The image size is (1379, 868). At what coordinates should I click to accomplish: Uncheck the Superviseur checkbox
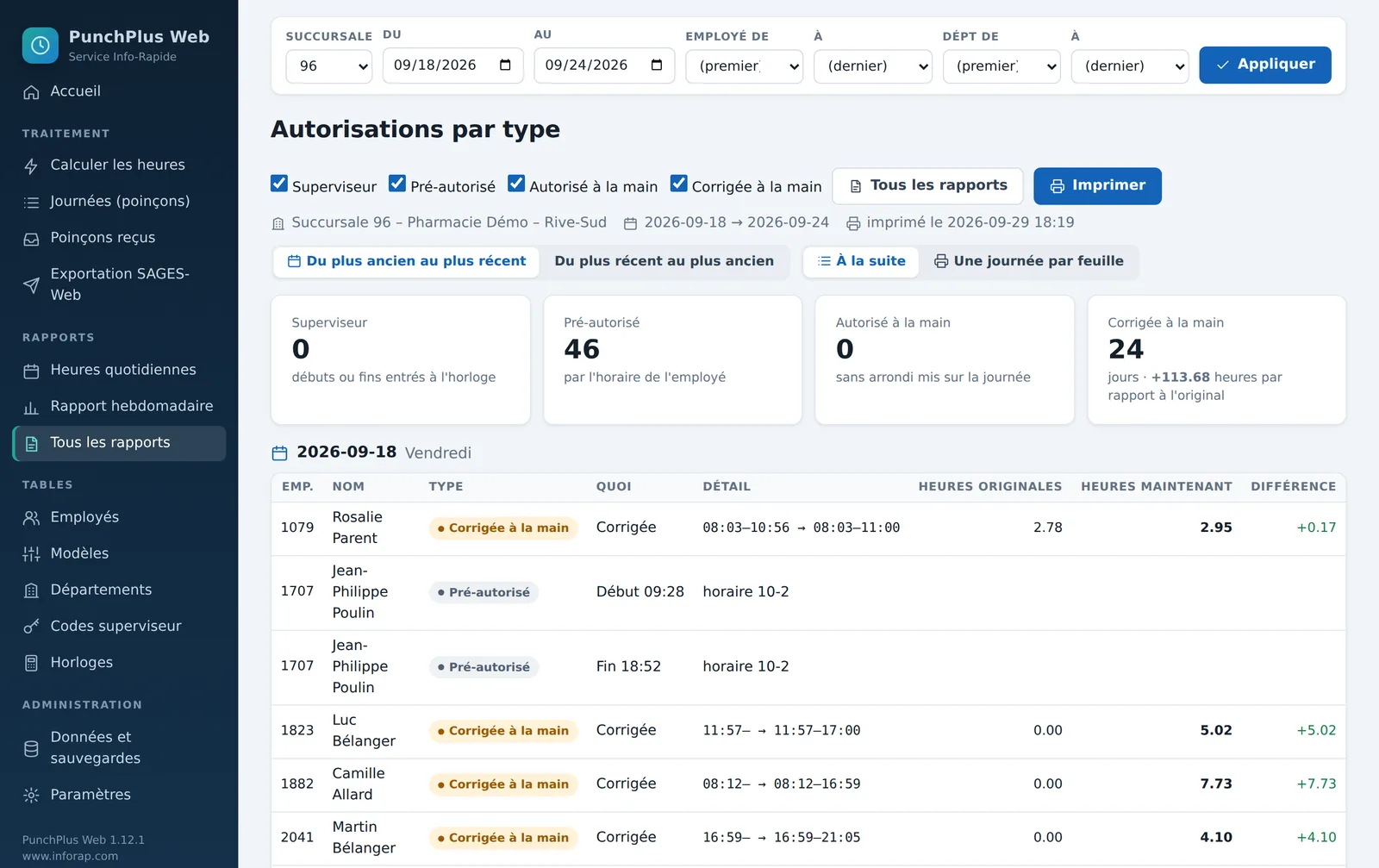click(279, 184)
